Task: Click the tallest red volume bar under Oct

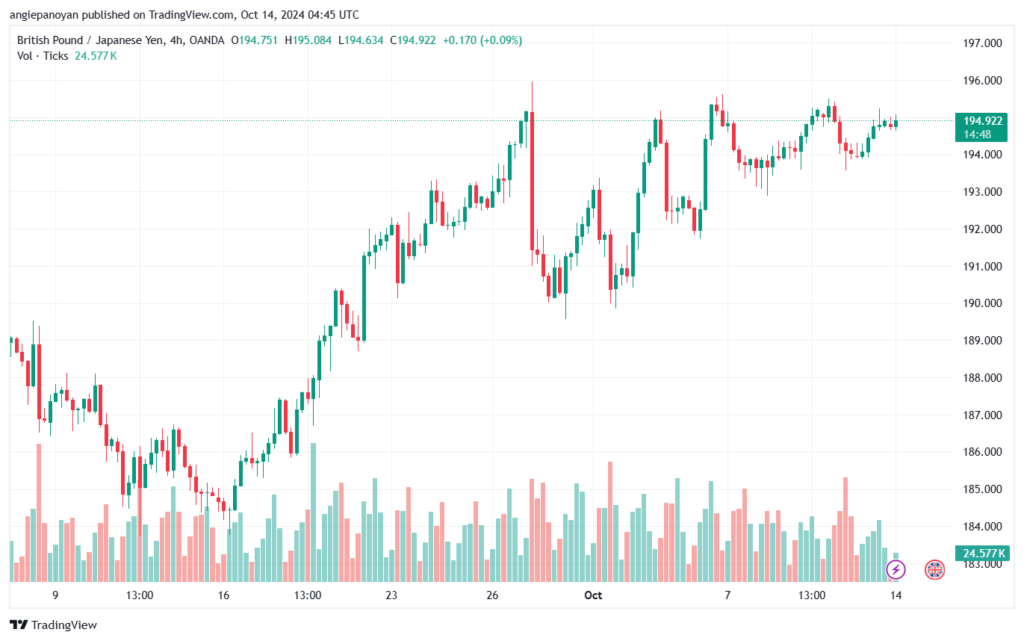Action: [610, 522]
